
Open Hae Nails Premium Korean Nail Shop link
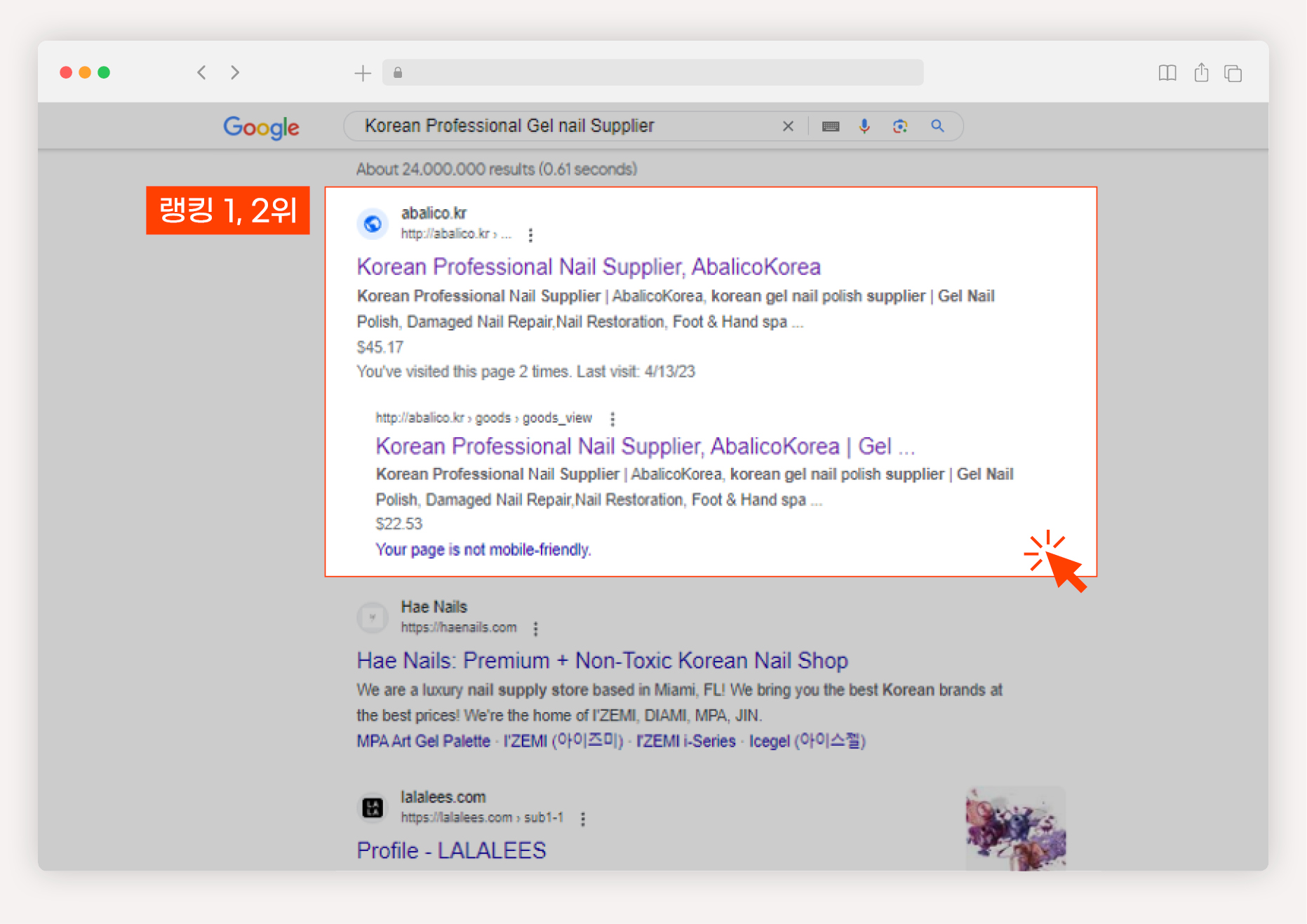(602, 661)
